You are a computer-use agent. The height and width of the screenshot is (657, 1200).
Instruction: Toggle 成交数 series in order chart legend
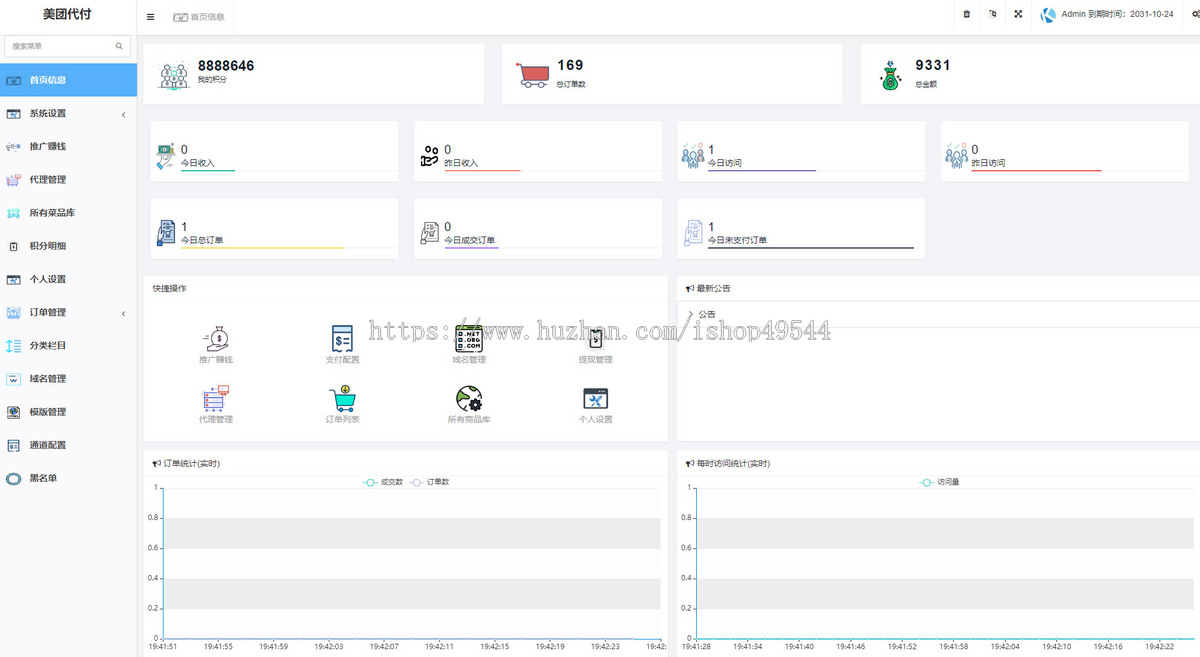[383, 481]
